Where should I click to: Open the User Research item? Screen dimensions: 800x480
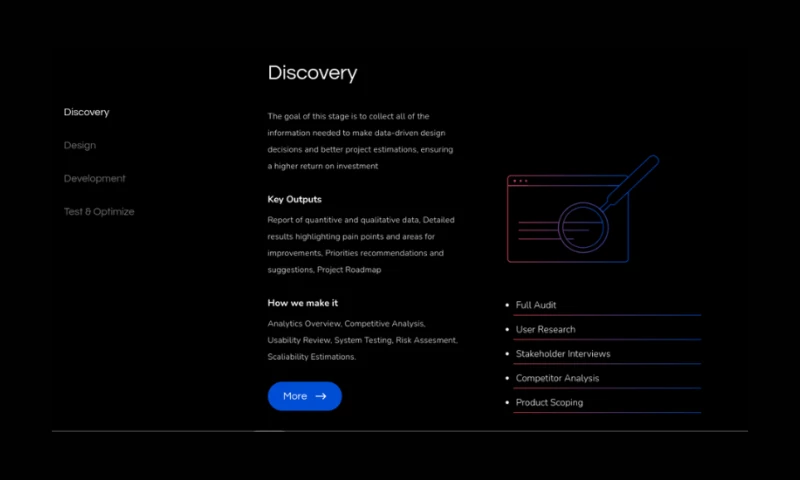click(545, 329)
